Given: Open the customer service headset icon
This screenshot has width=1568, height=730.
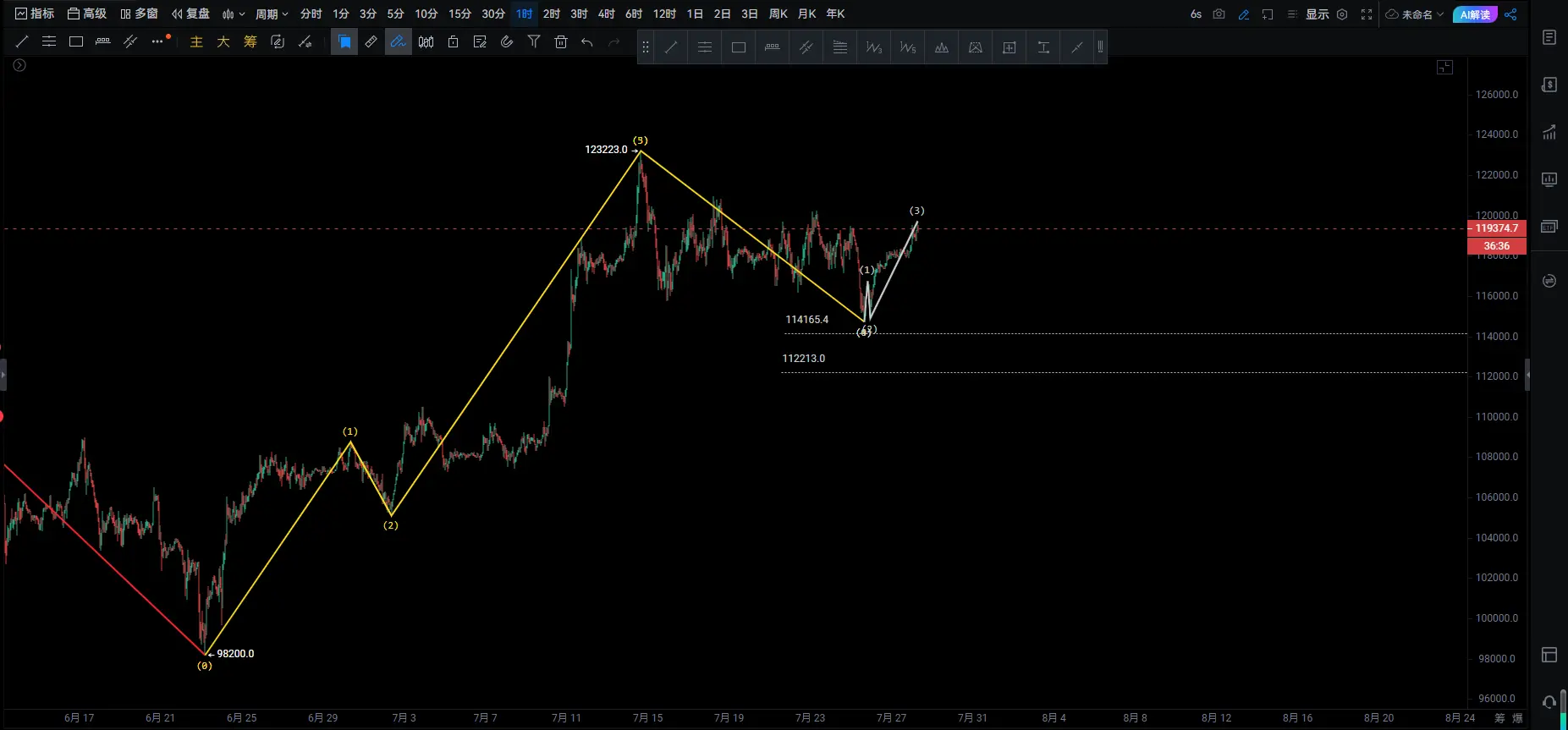Looking at the screenshot, I should (1549, 701).
